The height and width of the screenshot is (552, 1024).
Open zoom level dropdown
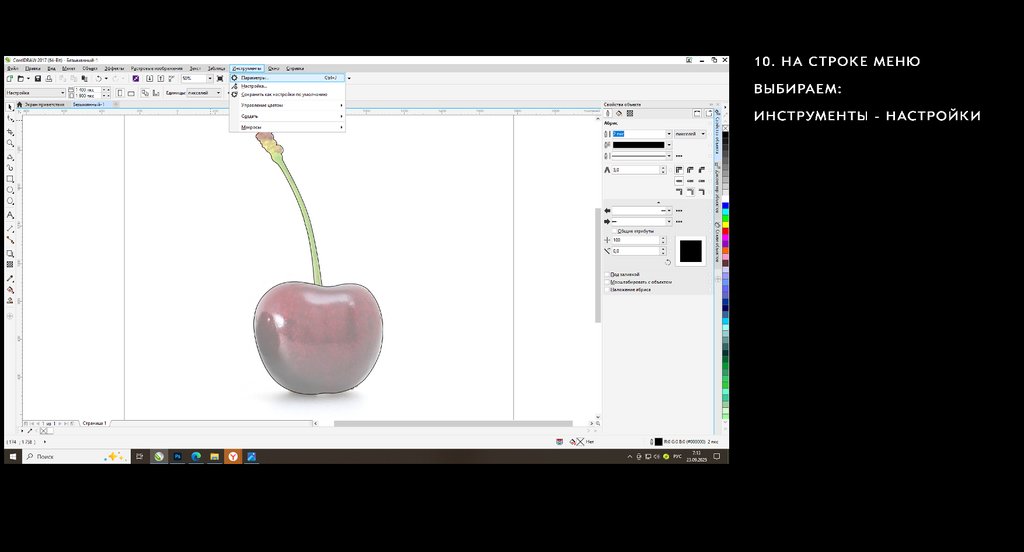[x=210, y=78]
